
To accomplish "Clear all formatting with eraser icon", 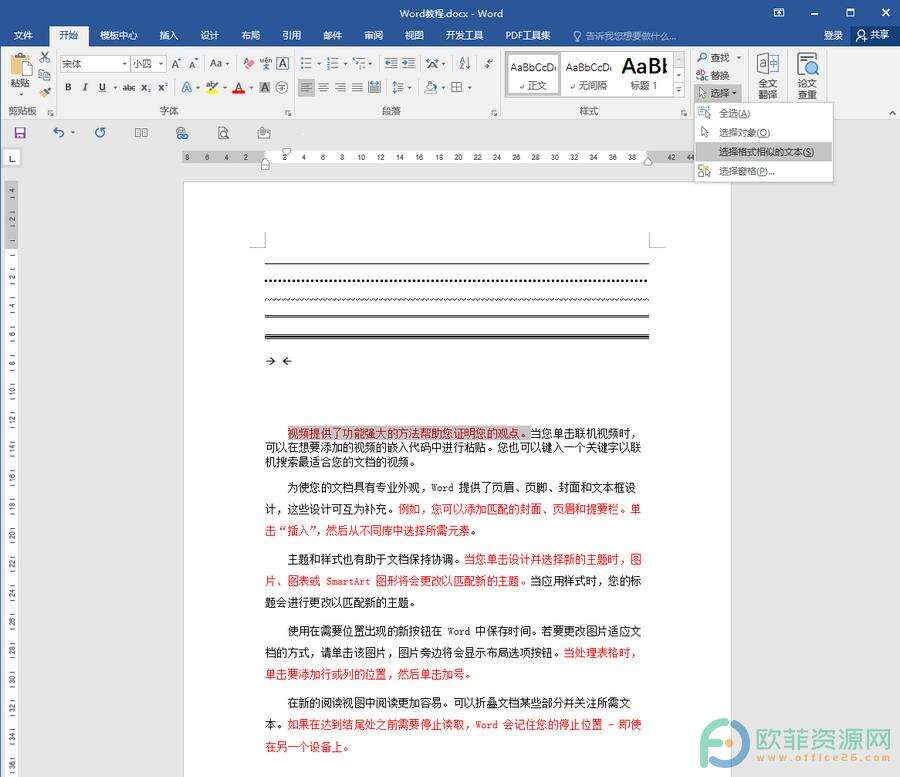I will click(249, 64).
